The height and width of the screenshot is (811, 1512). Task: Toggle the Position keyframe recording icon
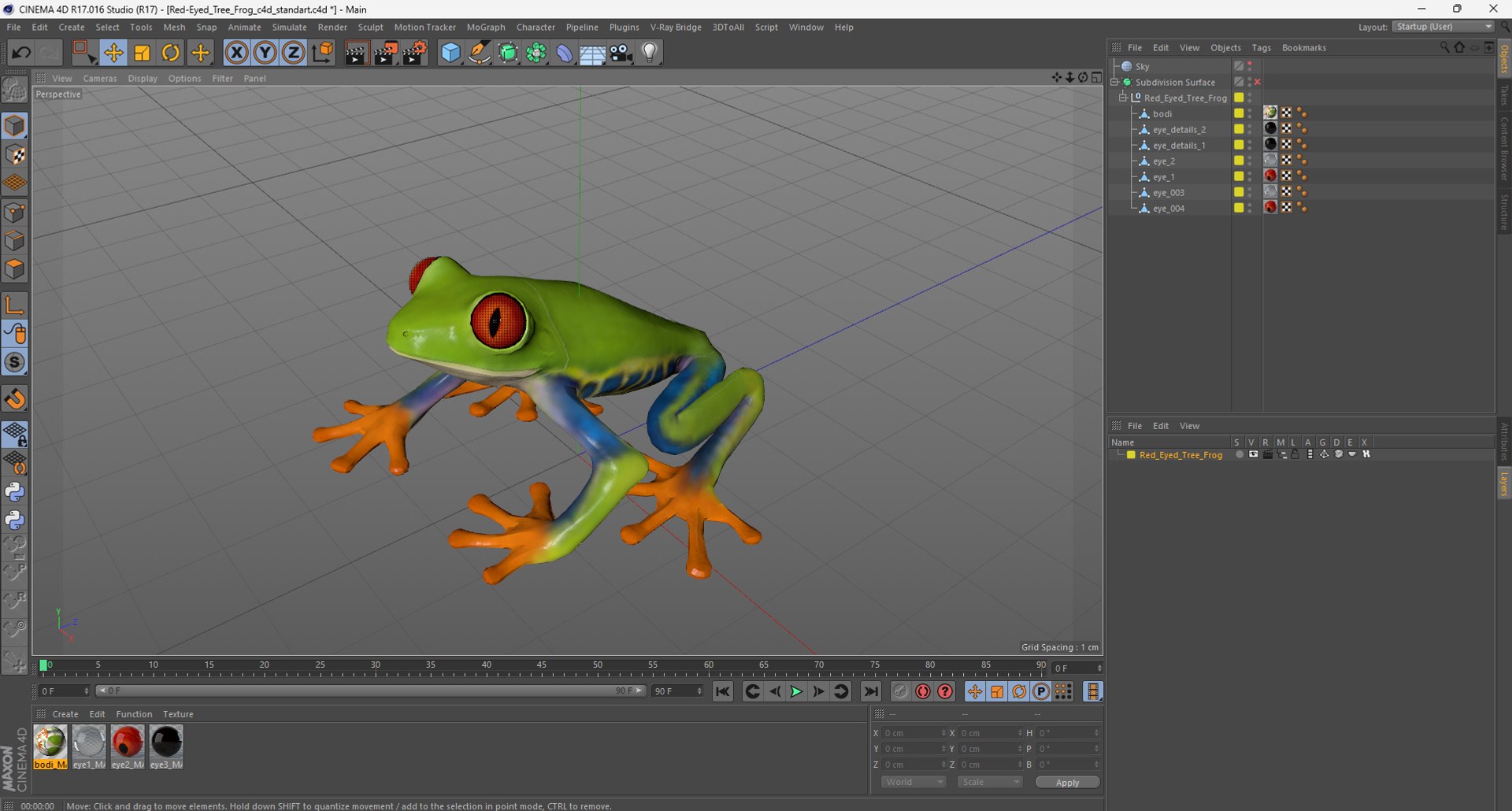[975, 691]
